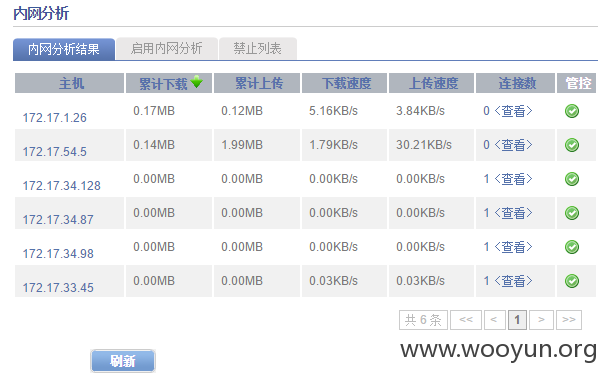
Task: Click green control icon for 172.17.34.87
Action: [572, 213]
